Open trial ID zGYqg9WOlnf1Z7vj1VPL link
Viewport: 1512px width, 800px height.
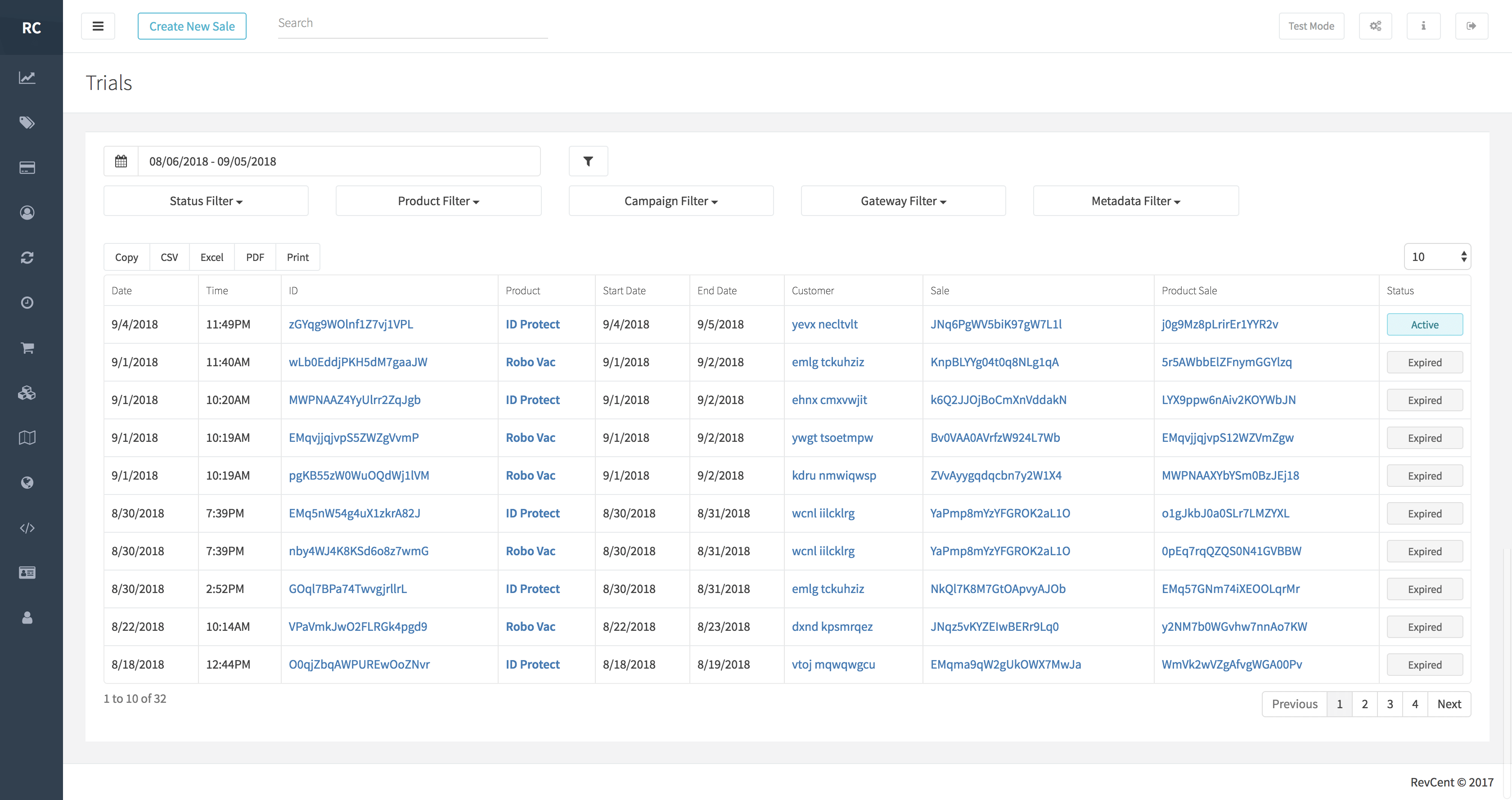pyautogui.click(x=351, y=324)
